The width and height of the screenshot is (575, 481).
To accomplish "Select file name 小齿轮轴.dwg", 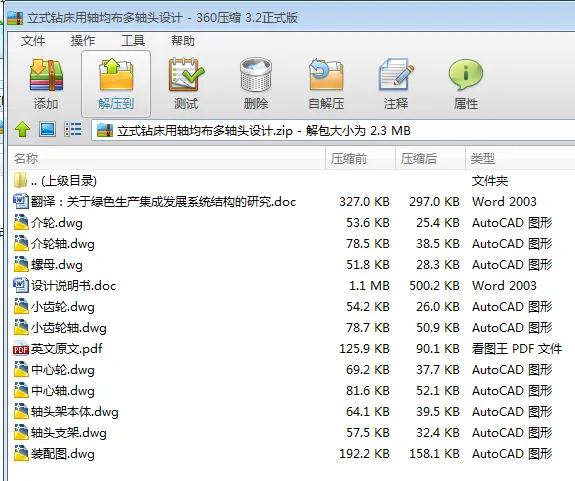I will point(69,328).
